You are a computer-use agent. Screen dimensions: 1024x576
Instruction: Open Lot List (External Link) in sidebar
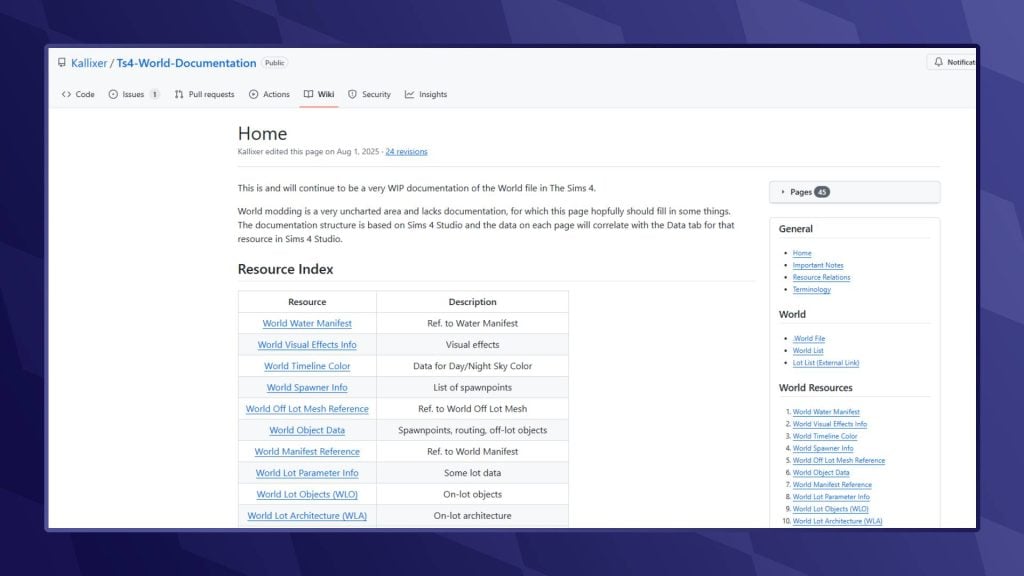(x=826, y=363)
